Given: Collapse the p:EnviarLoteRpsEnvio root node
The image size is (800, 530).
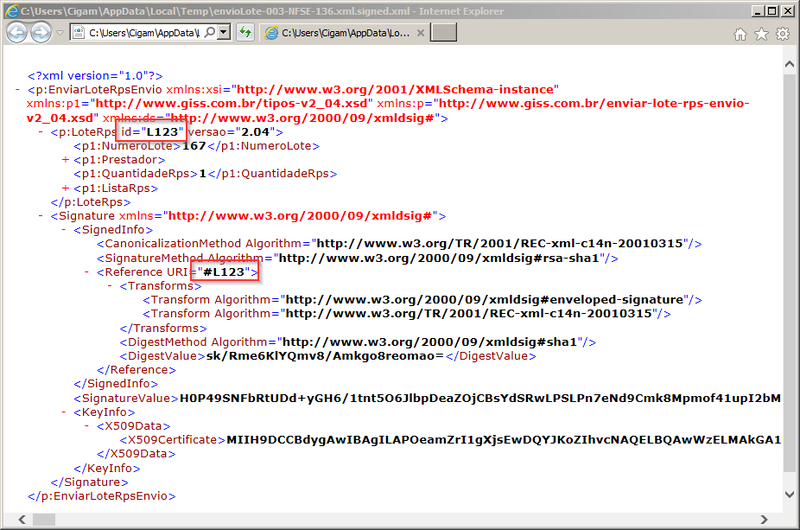Looking at the screenshot, I should point(18,90).
